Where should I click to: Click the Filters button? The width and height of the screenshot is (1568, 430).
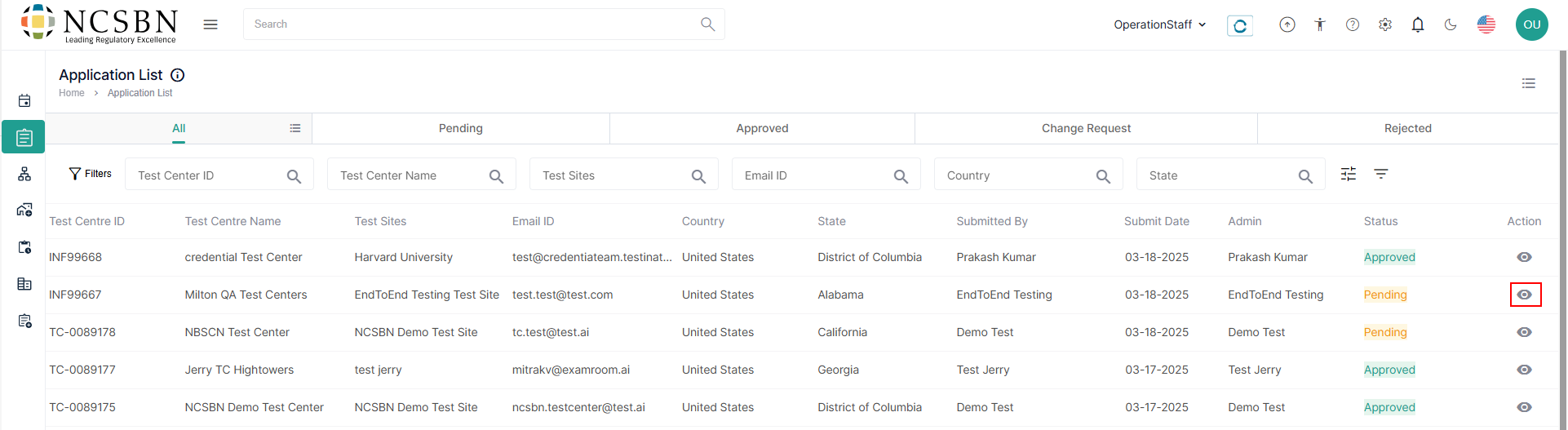point(91,174)
